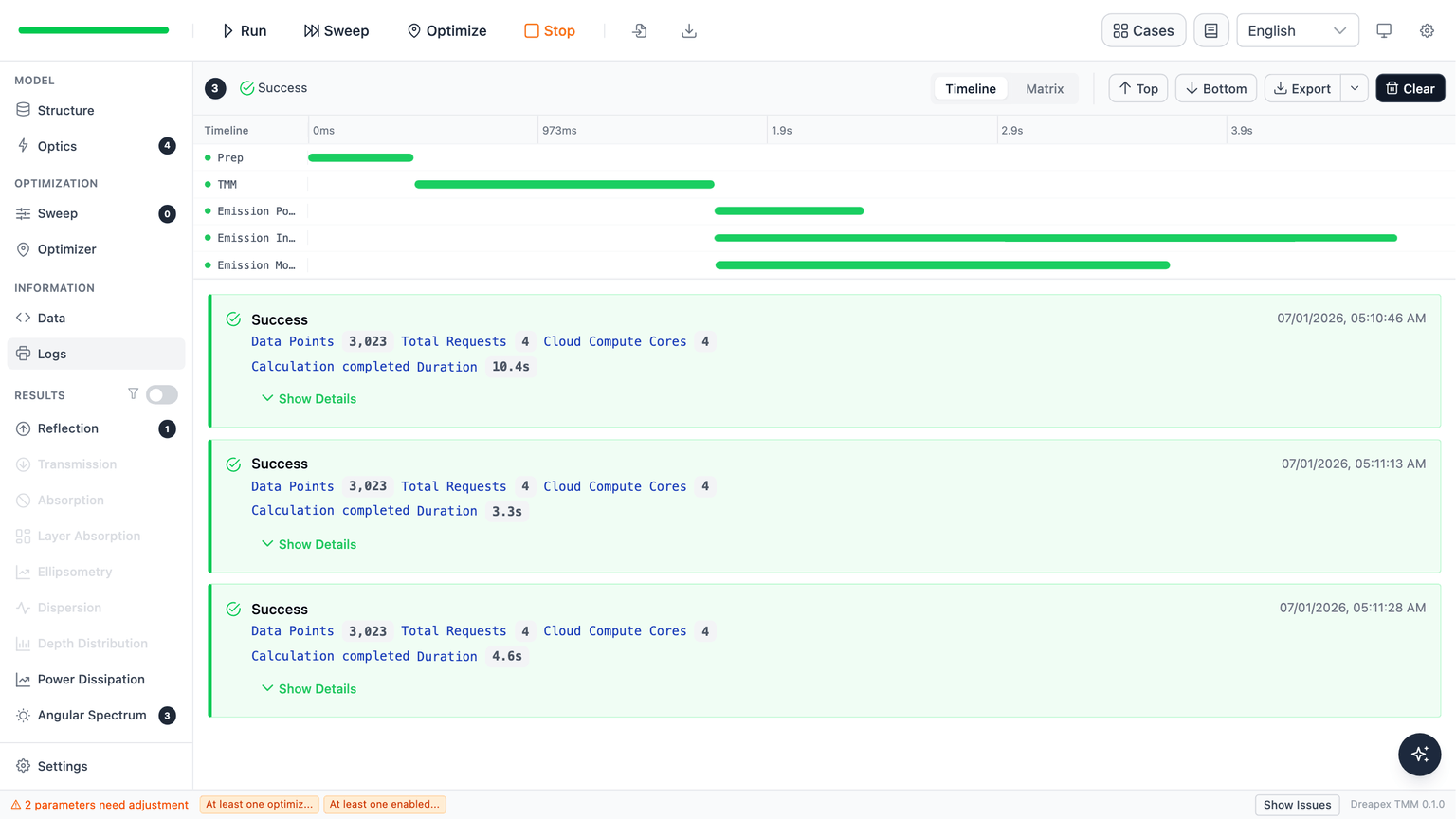This screenshot has width=1456, height=819.
Task: Clear all logs with the Clear button
Action: point(1410,88)
